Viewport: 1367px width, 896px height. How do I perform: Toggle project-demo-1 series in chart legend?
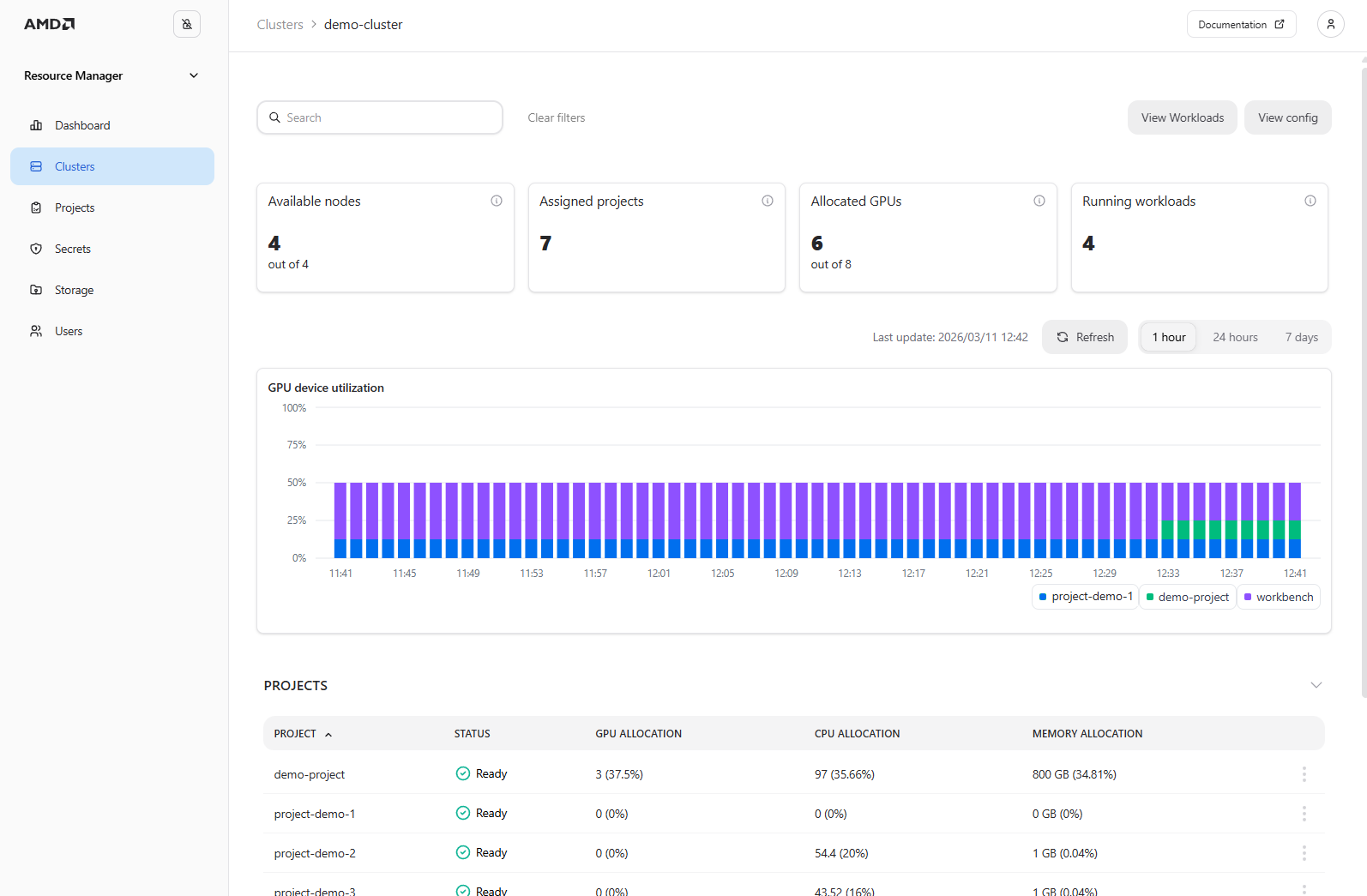click(x=1086, y=597)
